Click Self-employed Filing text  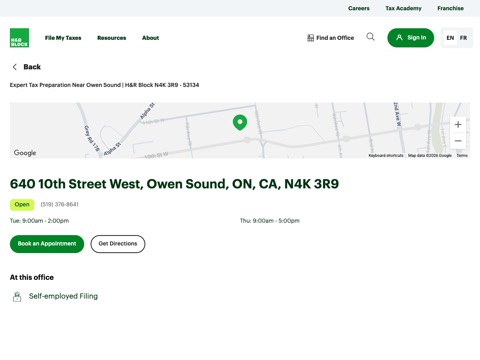[x=63, y=296]
